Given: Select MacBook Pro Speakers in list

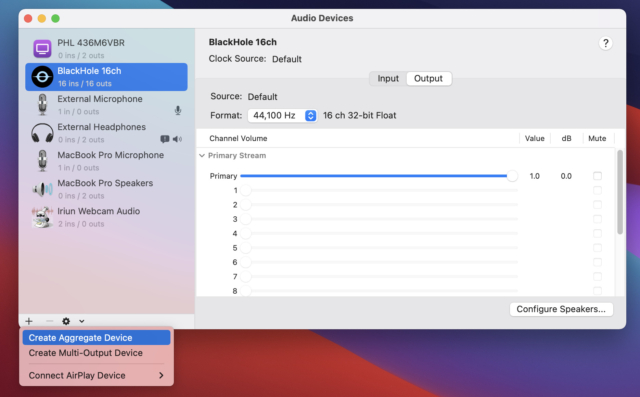Looking at the screenshot, I should [106, 189].
